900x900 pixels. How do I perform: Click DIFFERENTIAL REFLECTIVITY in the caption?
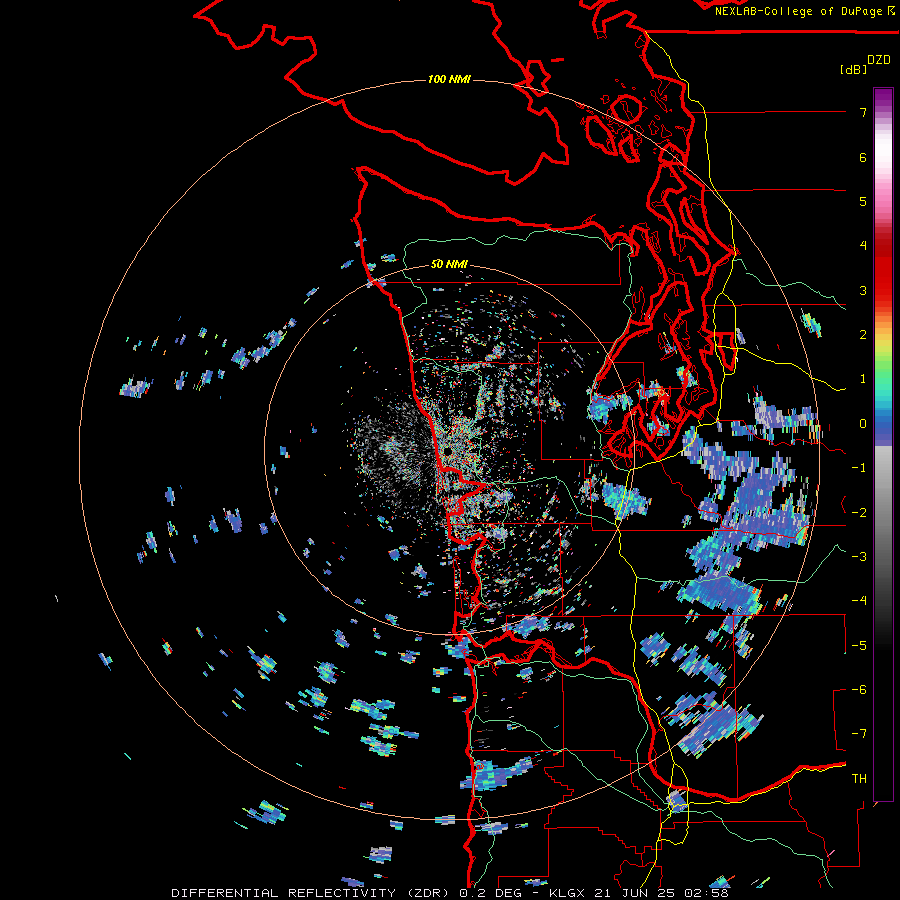tap(283, 893)
